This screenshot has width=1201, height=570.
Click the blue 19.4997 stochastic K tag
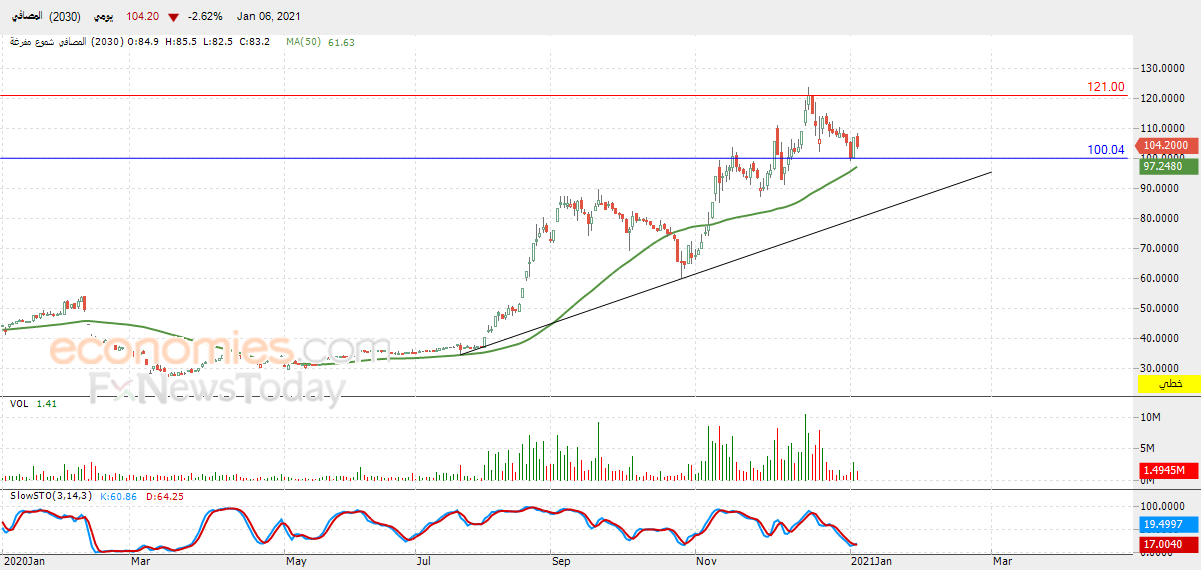pos(1166,524)
